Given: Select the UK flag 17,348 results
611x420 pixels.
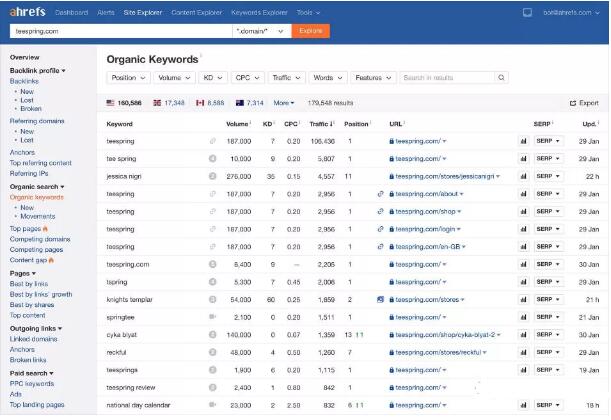Looking at the screenshot, I should pos(169,103).
